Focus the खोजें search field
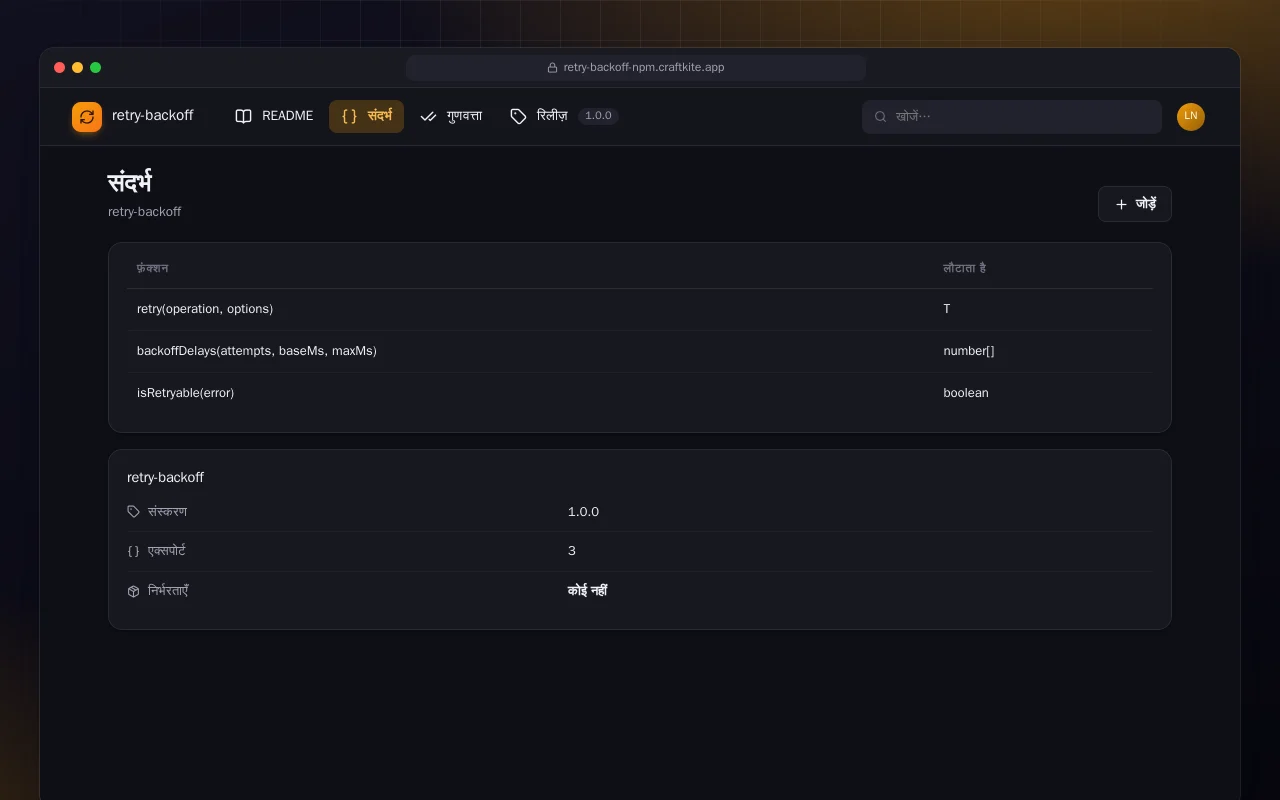Image resolution: width=1280 pixels, height=800 pixels. (x=1012, y=117)
